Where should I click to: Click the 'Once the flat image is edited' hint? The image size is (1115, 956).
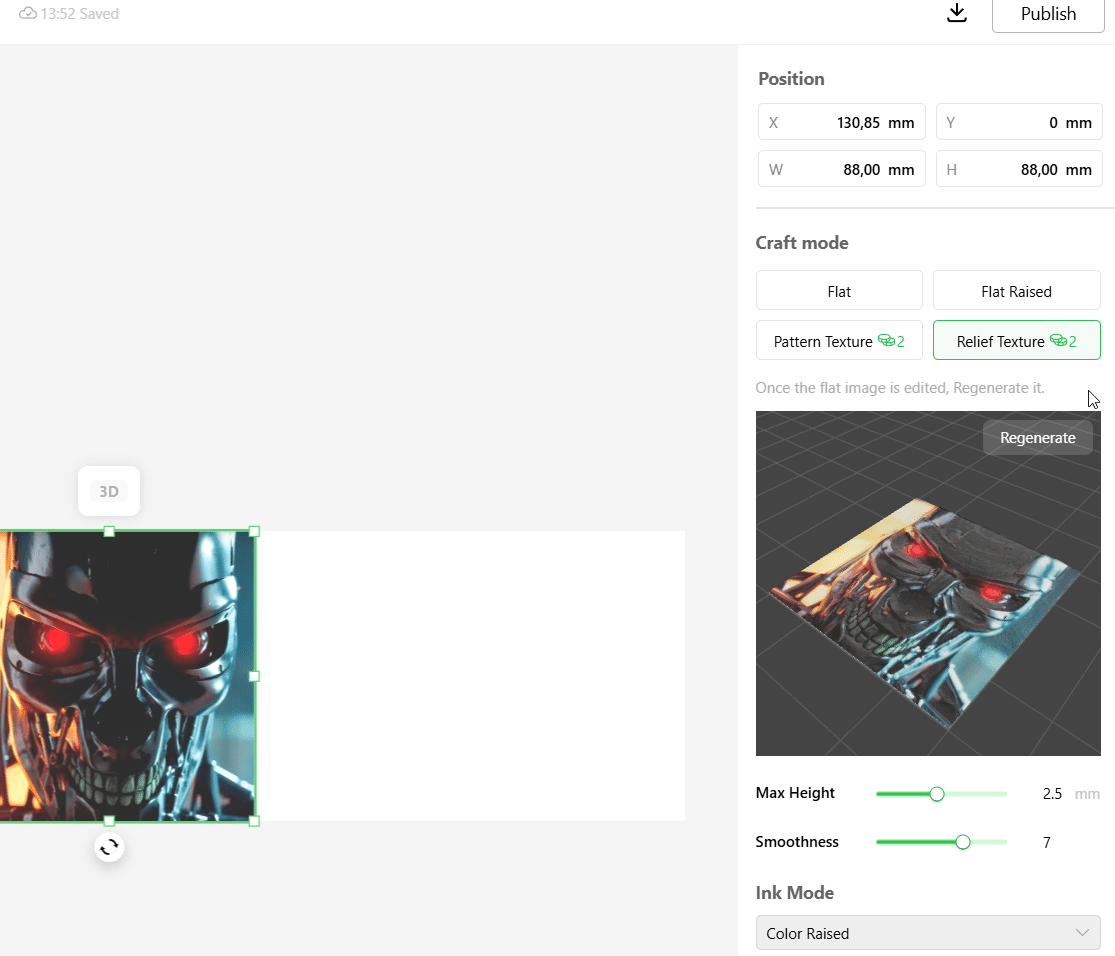pos(900,388)
